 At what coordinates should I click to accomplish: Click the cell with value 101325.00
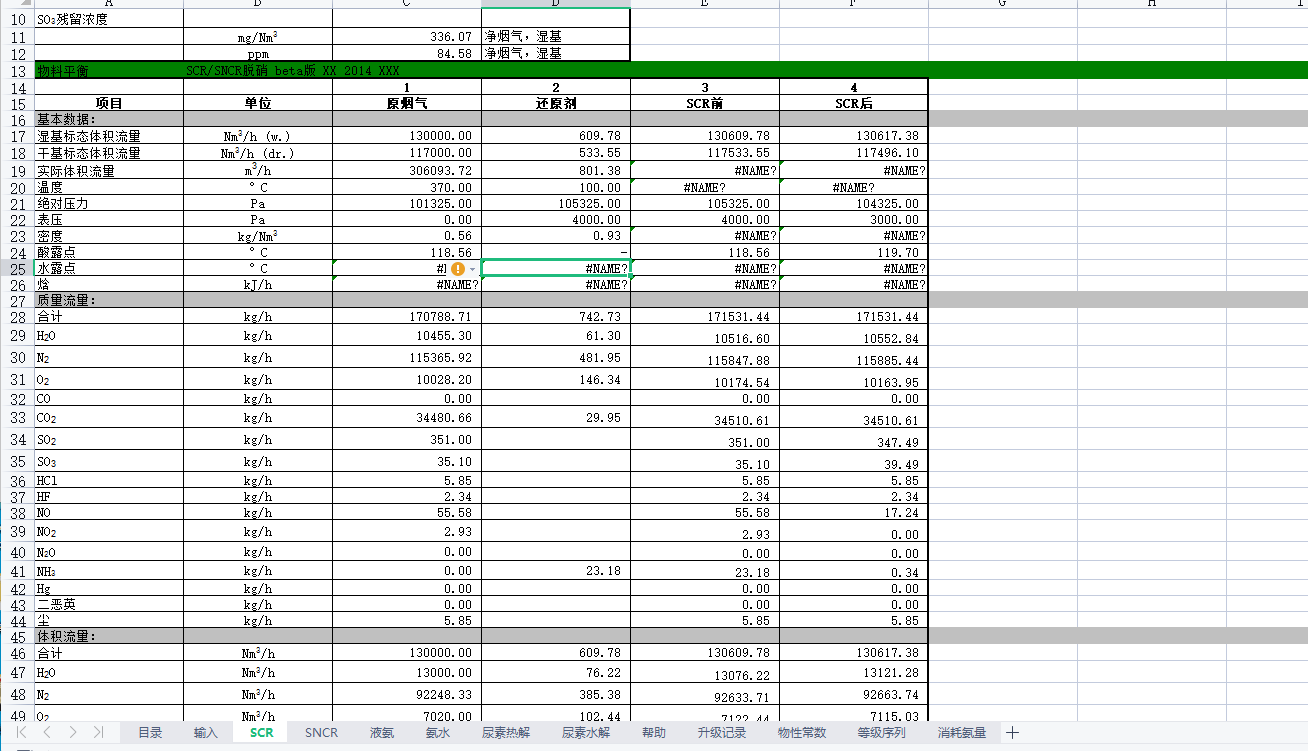coord(407,203)
